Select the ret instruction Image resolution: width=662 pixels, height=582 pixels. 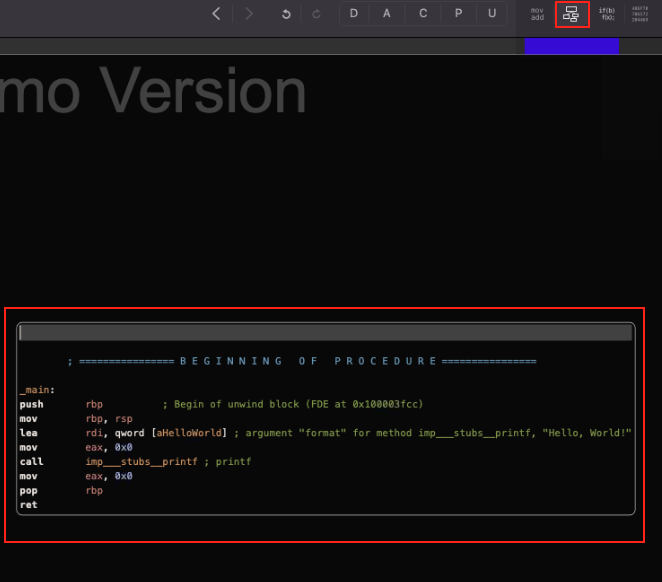point(26,505)
